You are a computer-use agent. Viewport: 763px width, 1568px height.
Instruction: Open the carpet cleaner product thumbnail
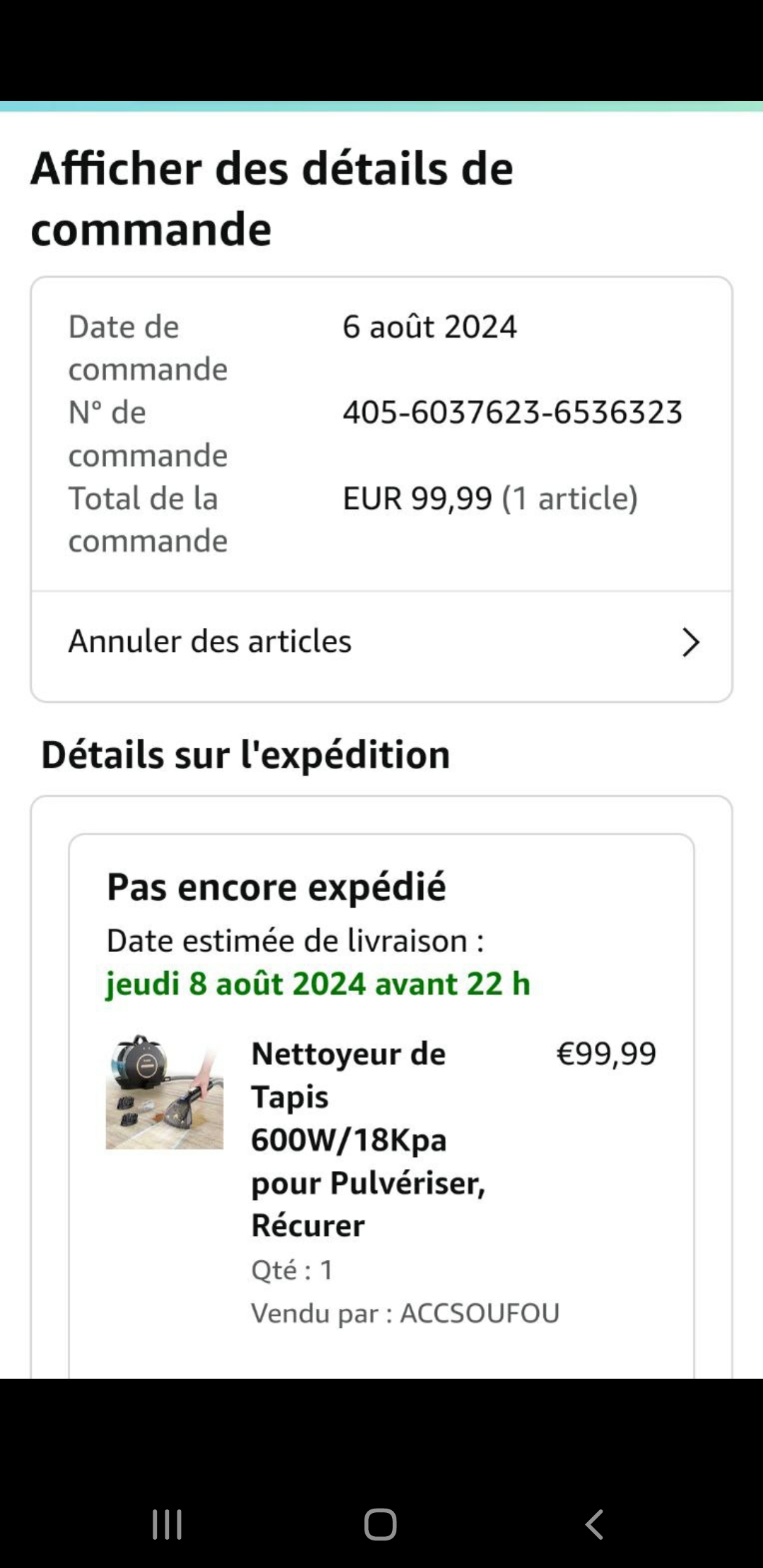[165, 1092]
